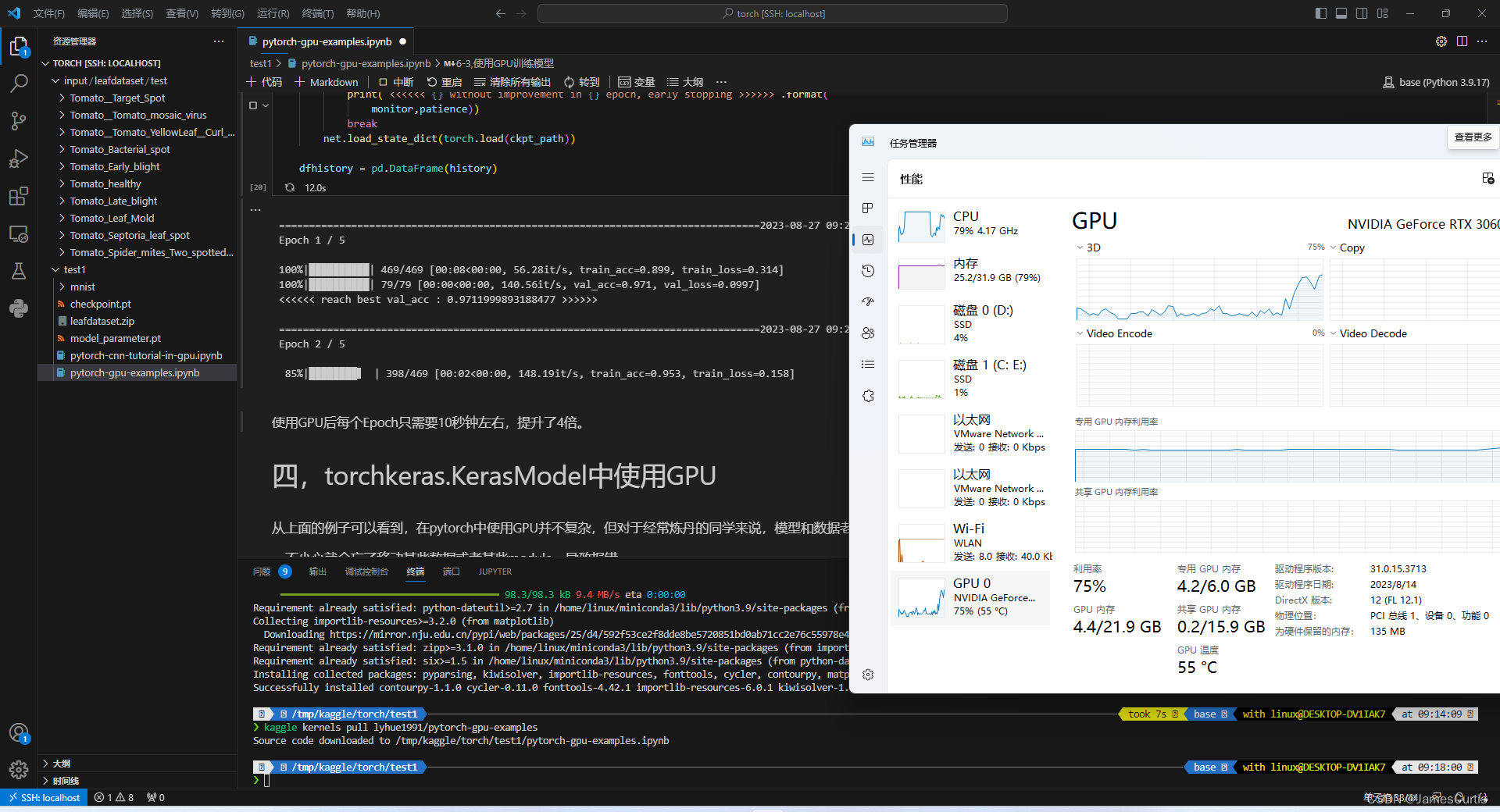Open Services page in Task Manager

pos(868,396)
